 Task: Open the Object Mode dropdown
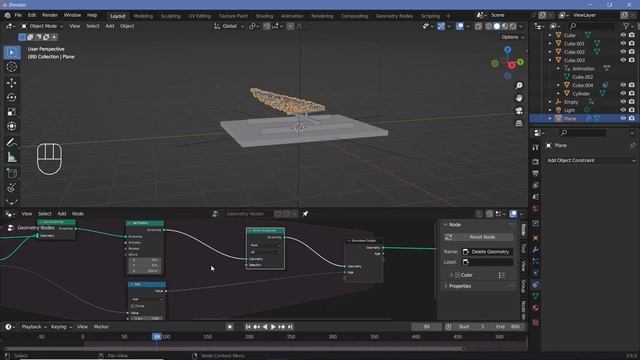[42, 26]
